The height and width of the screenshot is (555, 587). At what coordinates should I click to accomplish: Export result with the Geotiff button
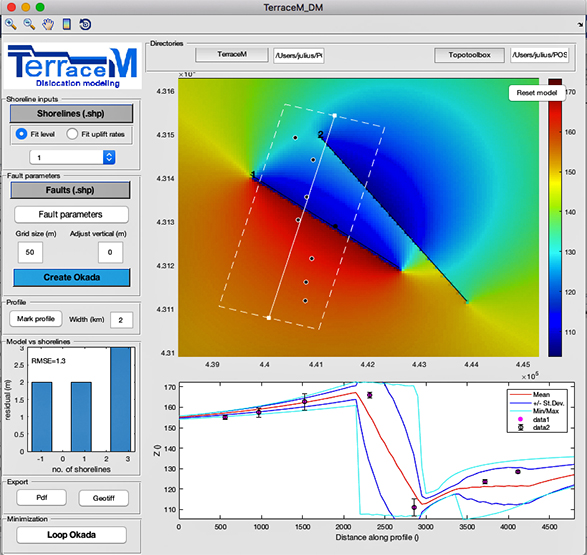click(104, 498)
